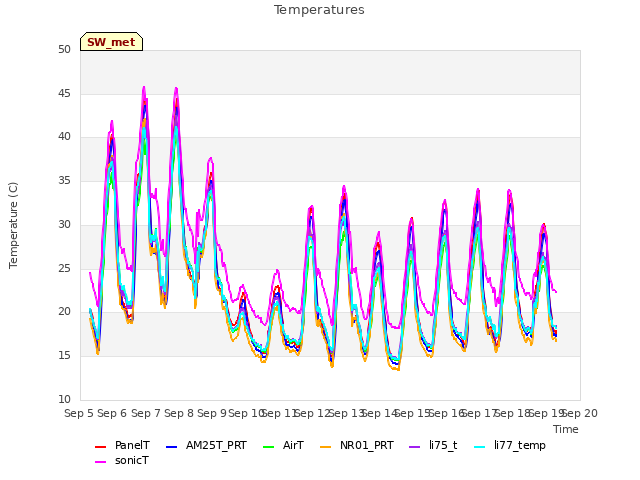Click the orange NR01_PRT color marker
Image resolution: width=640 pixels, height=480 pixels.
(325, 447)
